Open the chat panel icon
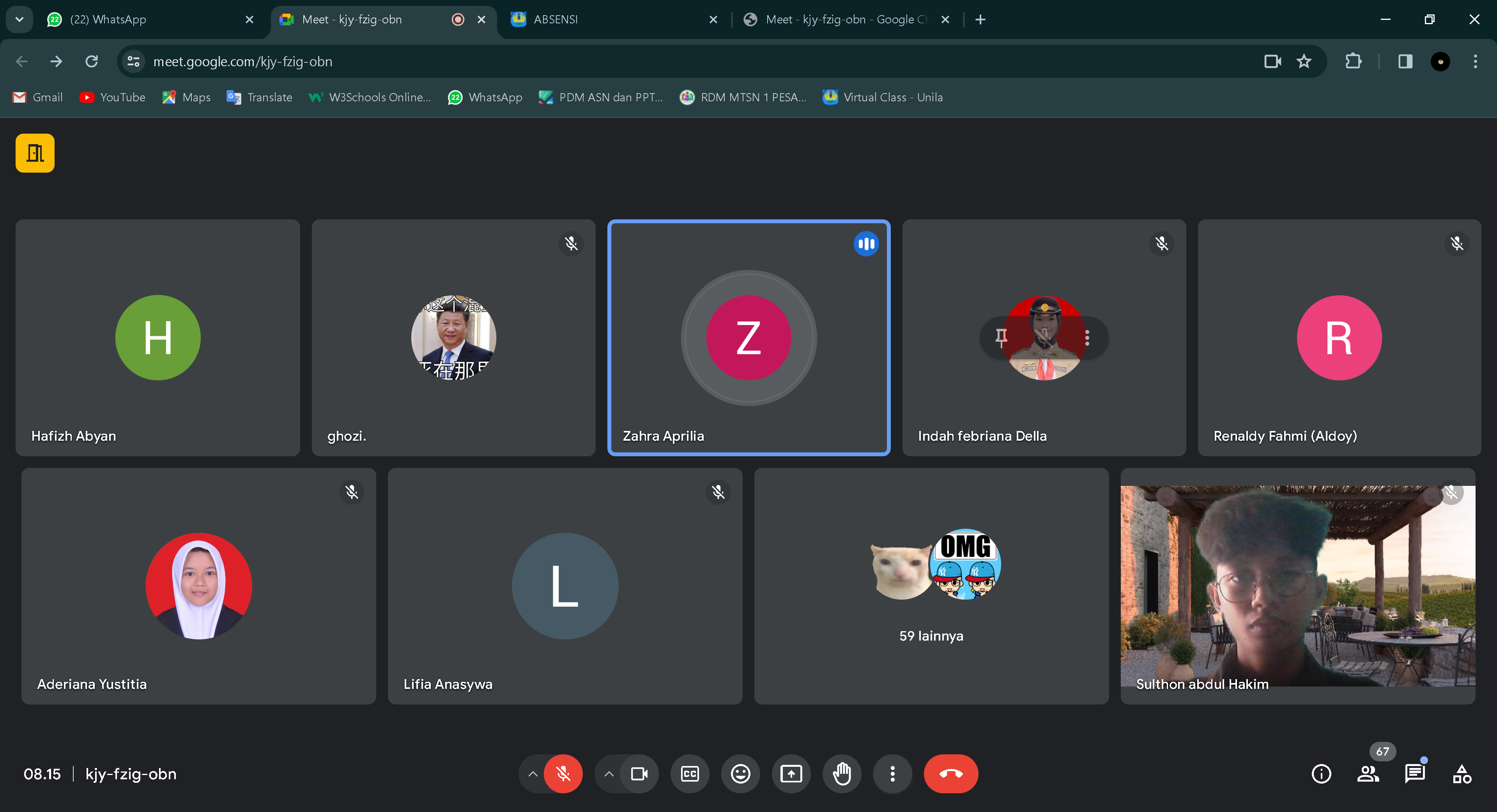 click(1414, 774)
